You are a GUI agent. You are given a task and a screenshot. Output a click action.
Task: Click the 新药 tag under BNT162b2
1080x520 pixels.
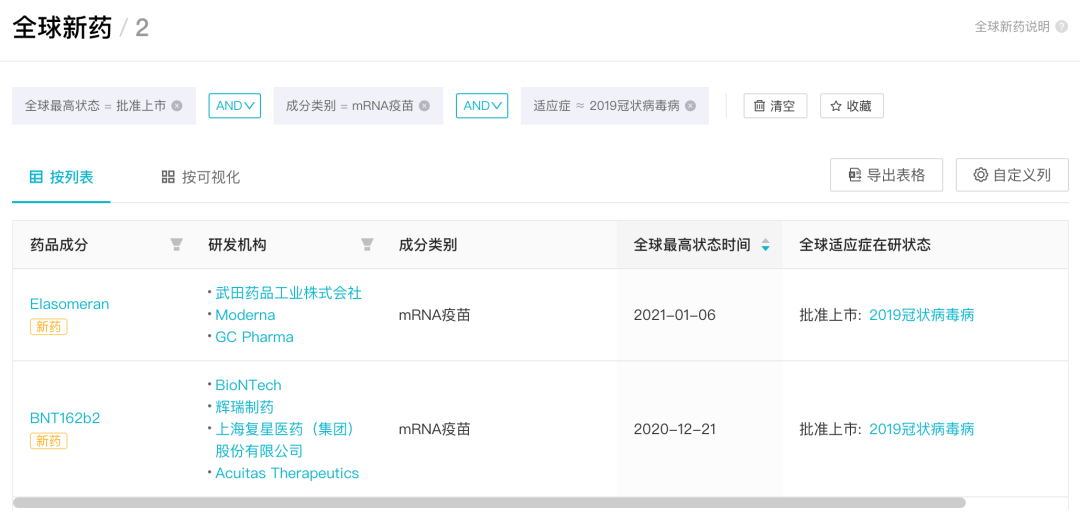tap(48, 441)
